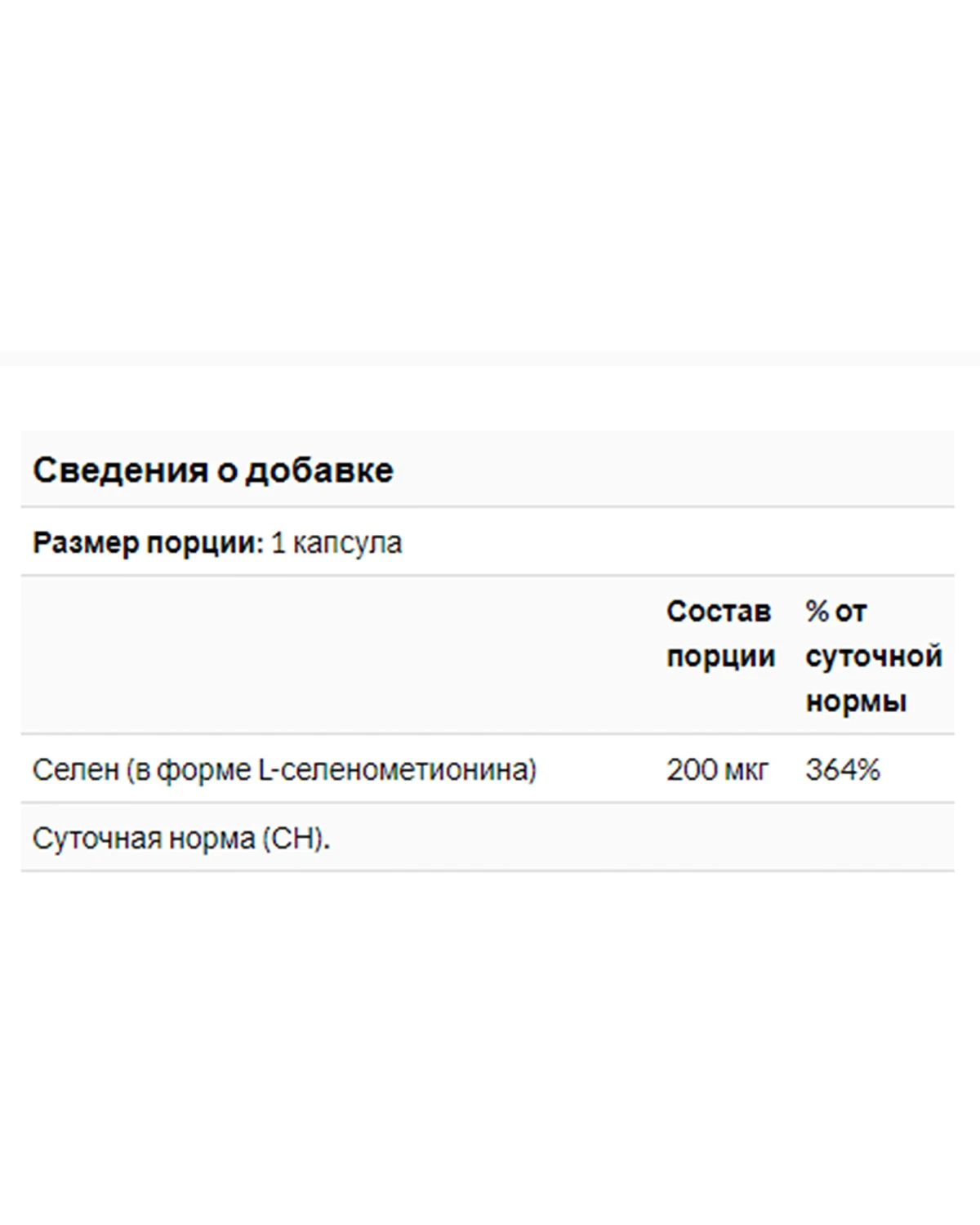The height and width of the screenshot is (1225, 980).
Task: Click the "1 капсула" serving size value
Action: click(336, 543)
